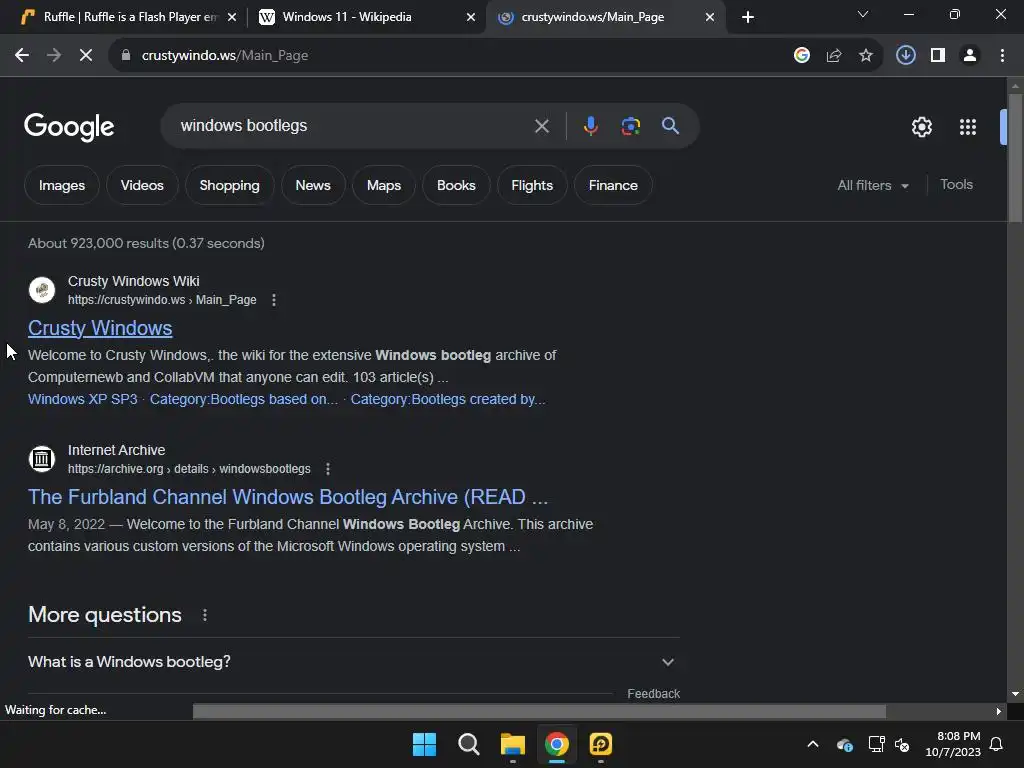Open the Chrome profile avatar
The height and width of the screenshot is (768, 1024).
[x=970, y=56]
